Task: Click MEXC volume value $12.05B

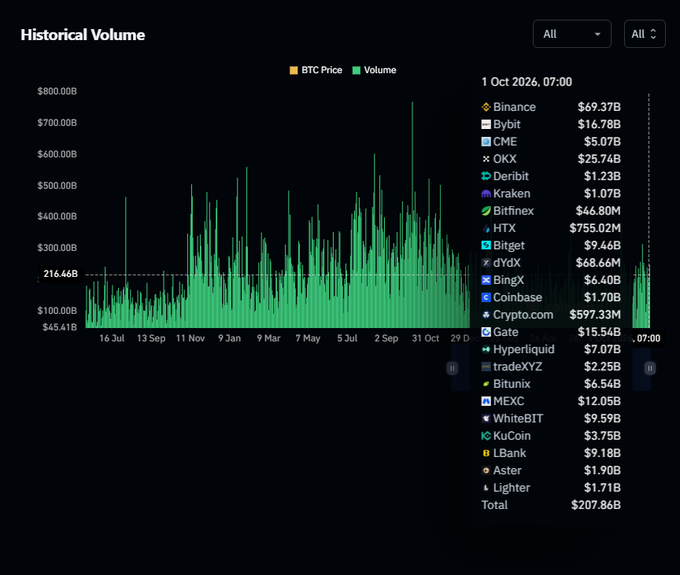Action: [x=599, y=402]
